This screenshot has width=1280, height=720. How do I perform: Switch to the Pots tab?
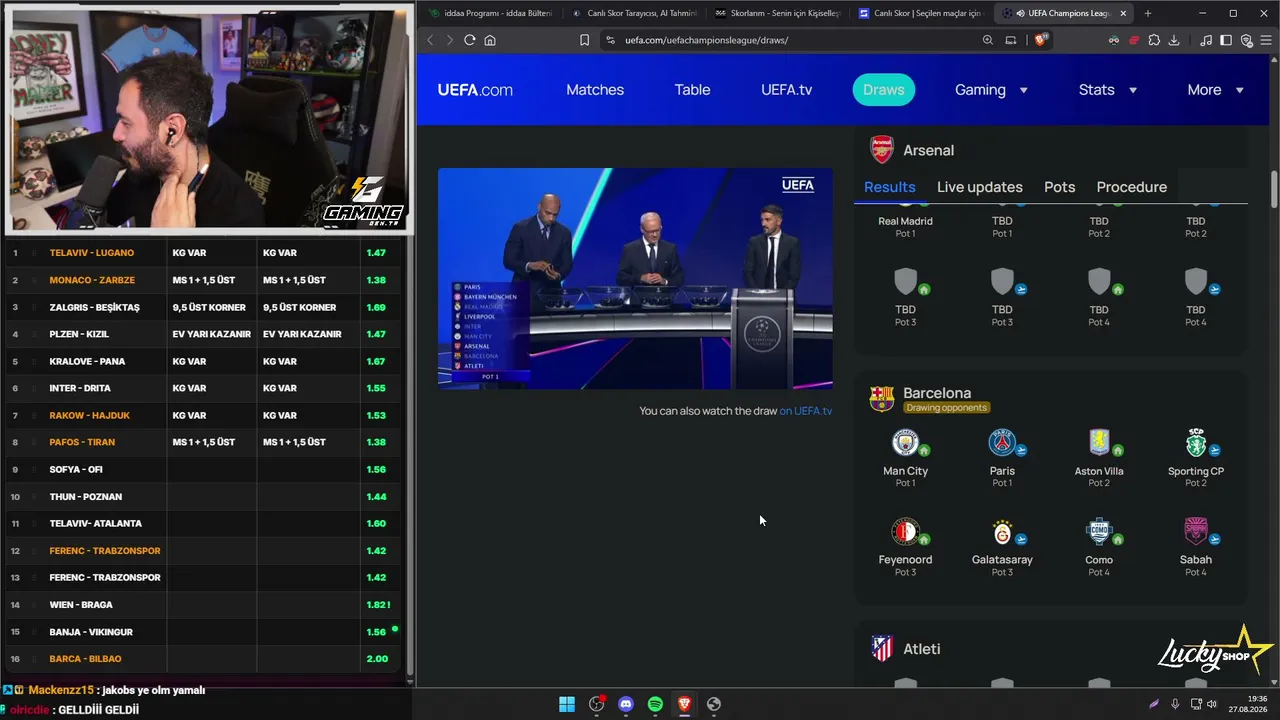[1060, 187]
